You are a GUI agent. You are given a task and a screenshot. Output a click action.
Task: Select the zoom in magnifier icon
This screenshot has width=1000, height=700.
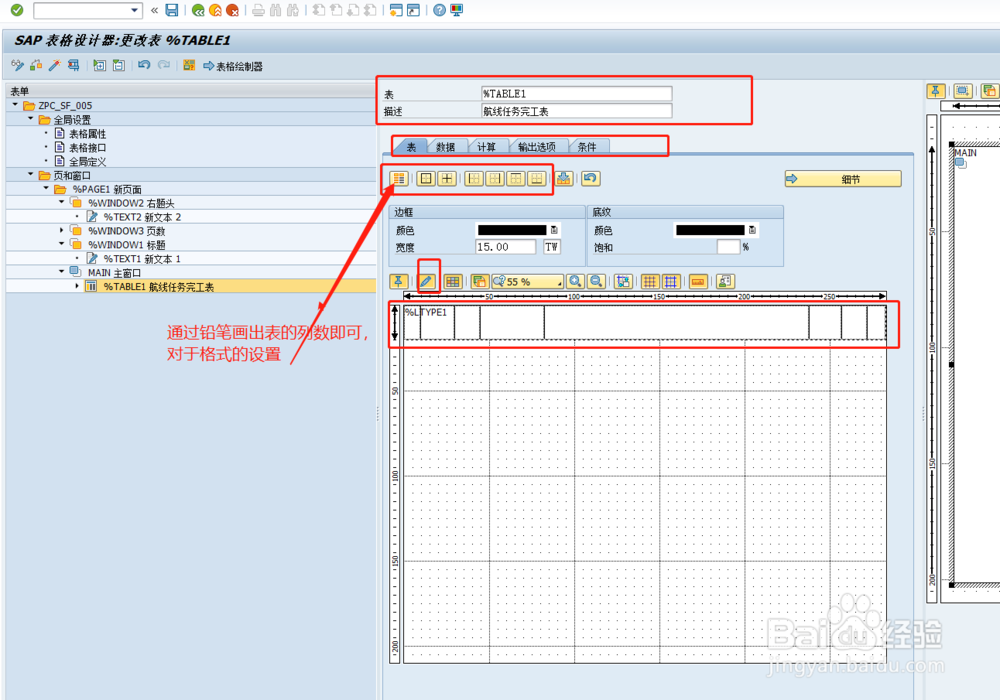point(576,281)
